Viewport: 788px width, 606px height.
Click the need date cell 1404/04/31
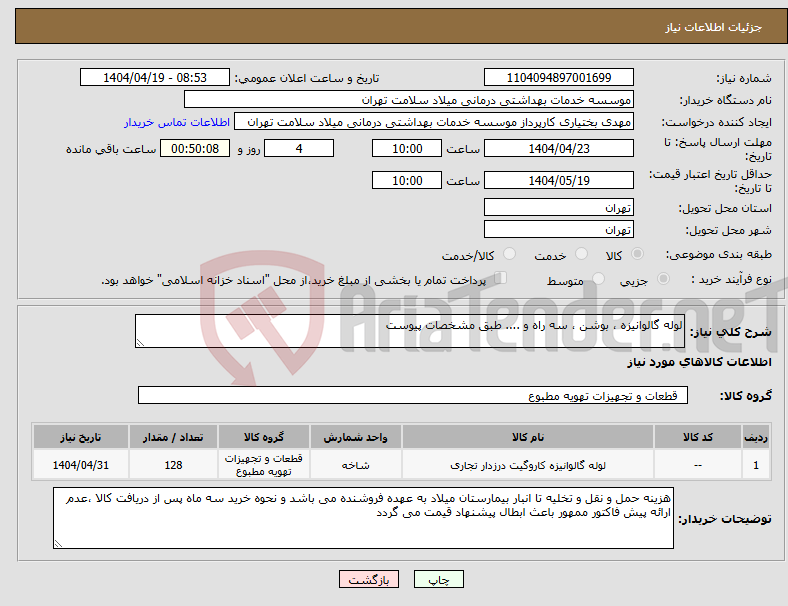coord(81,465)
